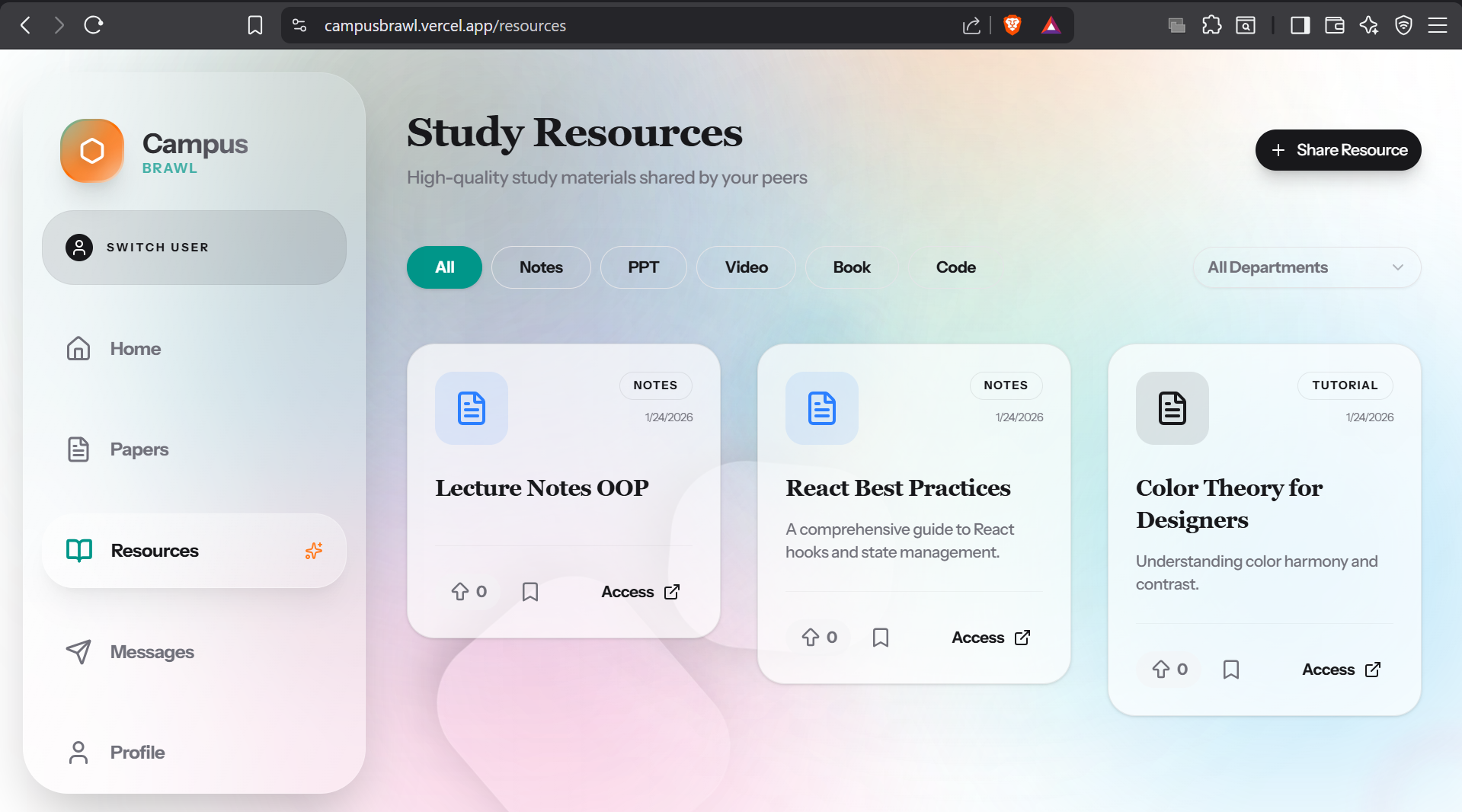Open Brave Shields lion icon
1462x812 pixels.
click(1013, 25)
